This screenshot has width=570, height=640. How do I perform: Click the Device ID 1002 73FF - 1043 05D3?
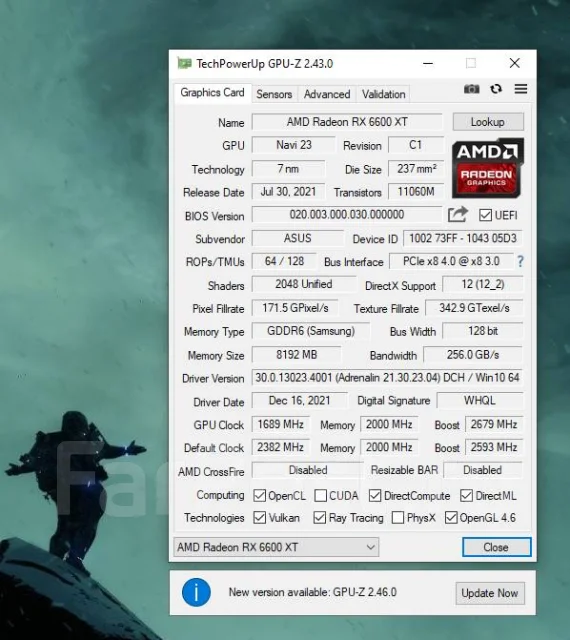(x=463, y=238)
